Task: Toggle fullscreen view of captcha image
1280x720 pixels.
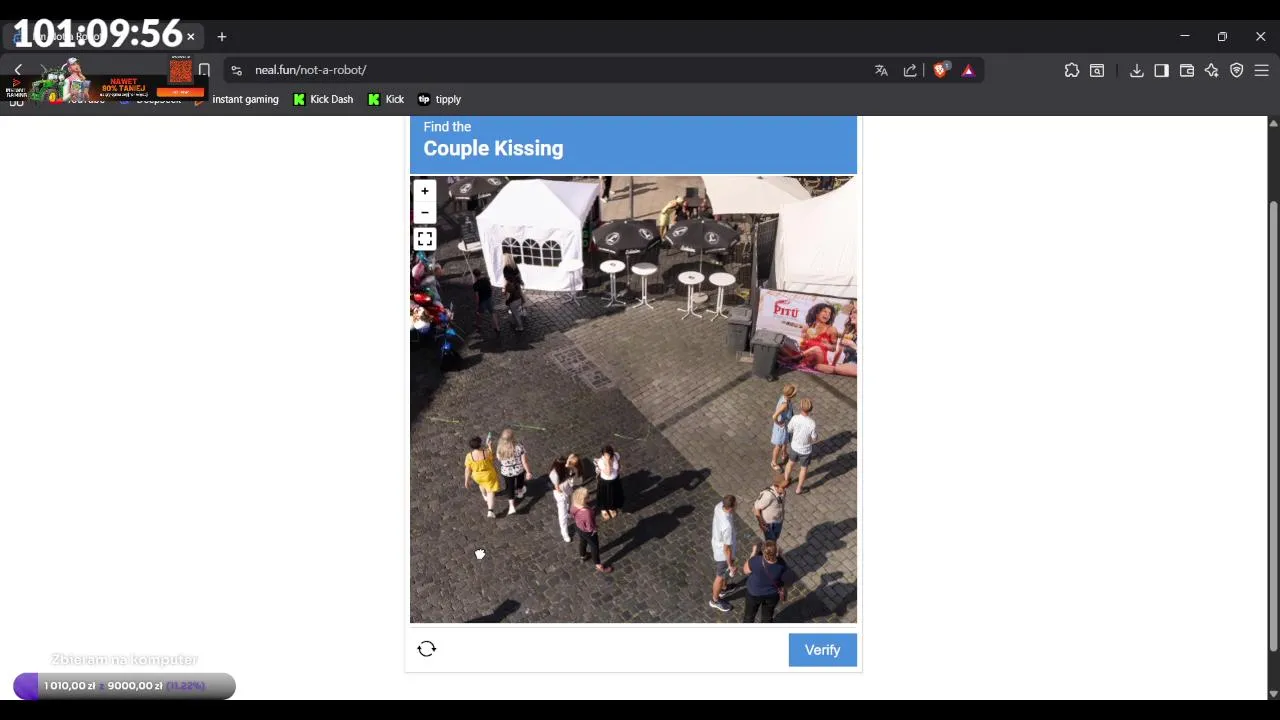Action: [x=424, y=239]
